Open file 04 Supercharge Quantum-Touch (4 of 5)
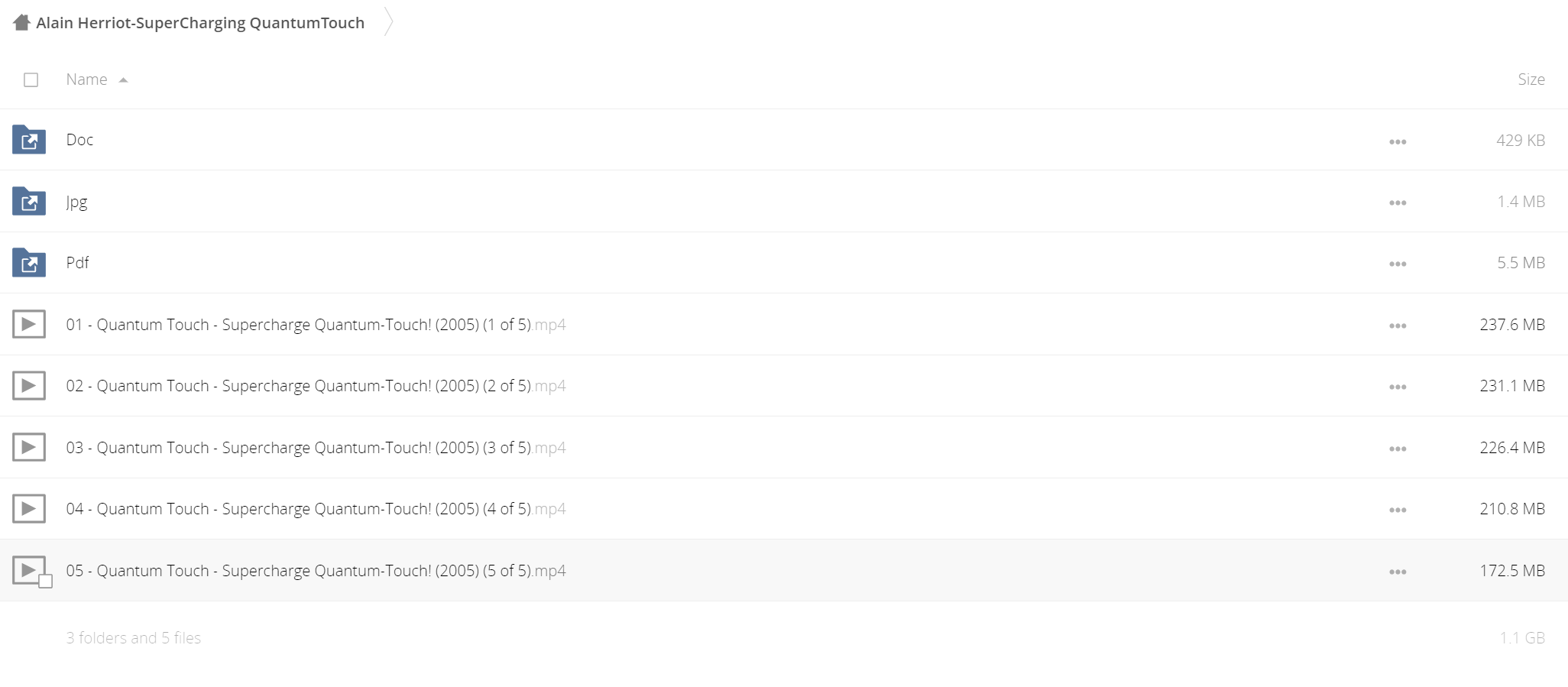This screenshot has height=687, width=1568. 316,509
